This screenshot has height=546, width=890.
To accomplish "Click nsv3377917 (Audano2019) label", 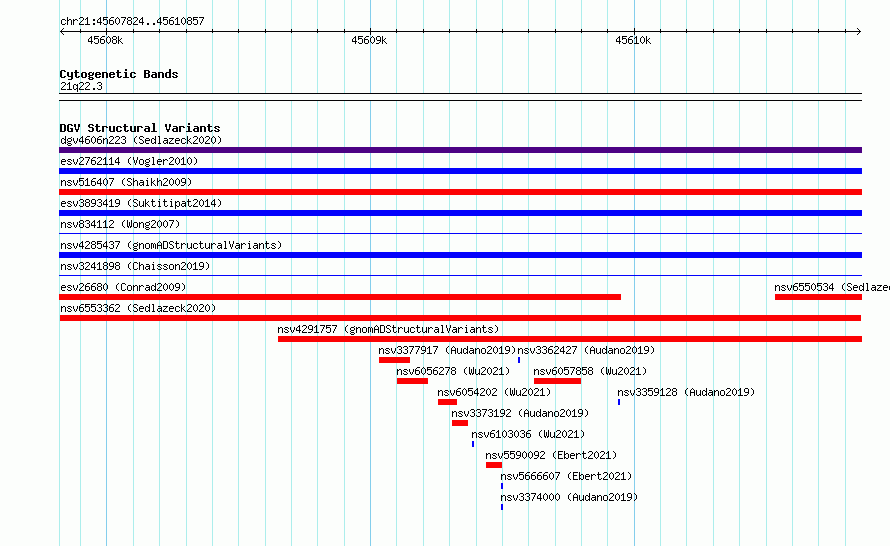I will point(447,350).
